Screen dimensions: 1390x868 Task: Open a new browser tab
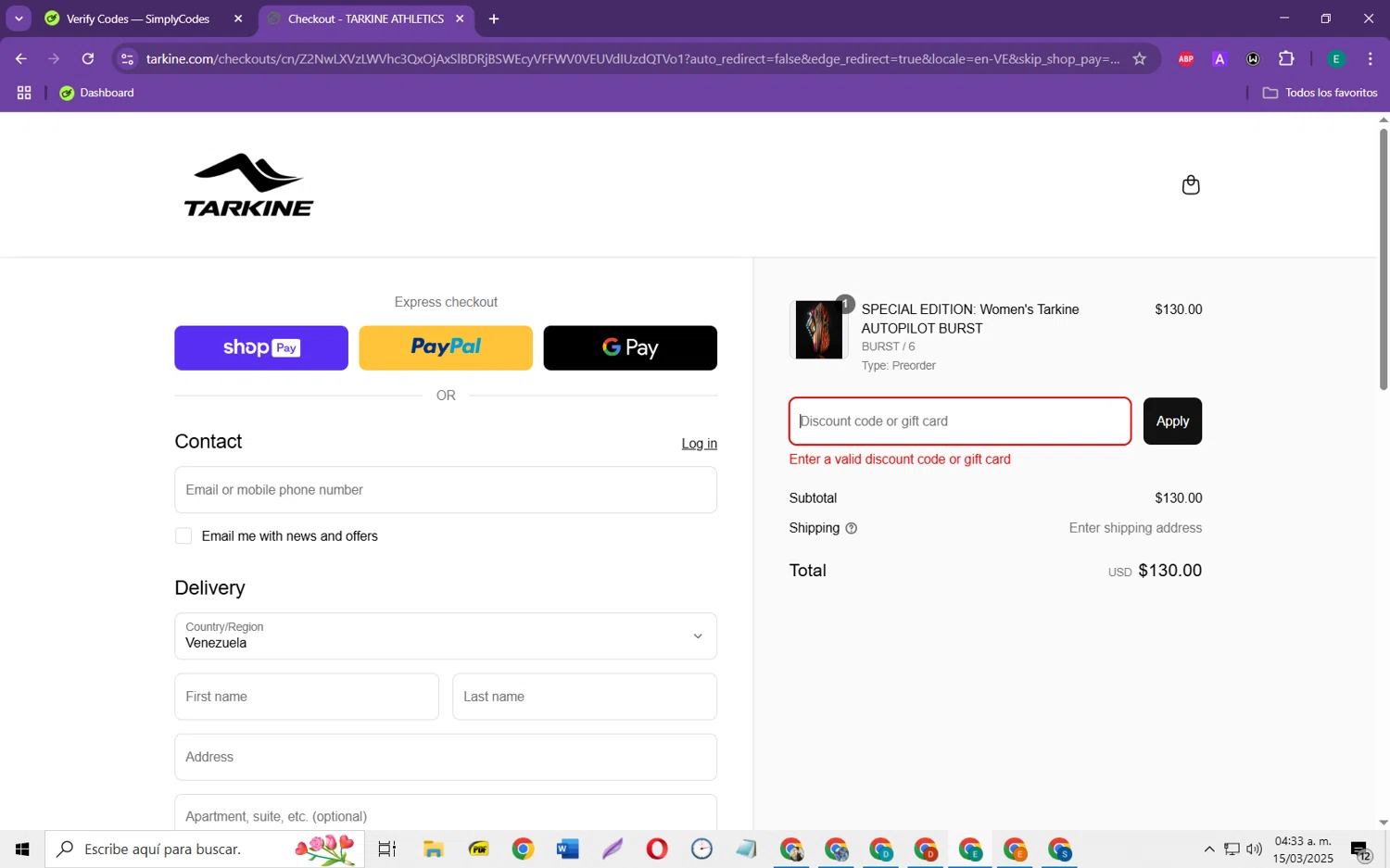(x=494, y=19)
